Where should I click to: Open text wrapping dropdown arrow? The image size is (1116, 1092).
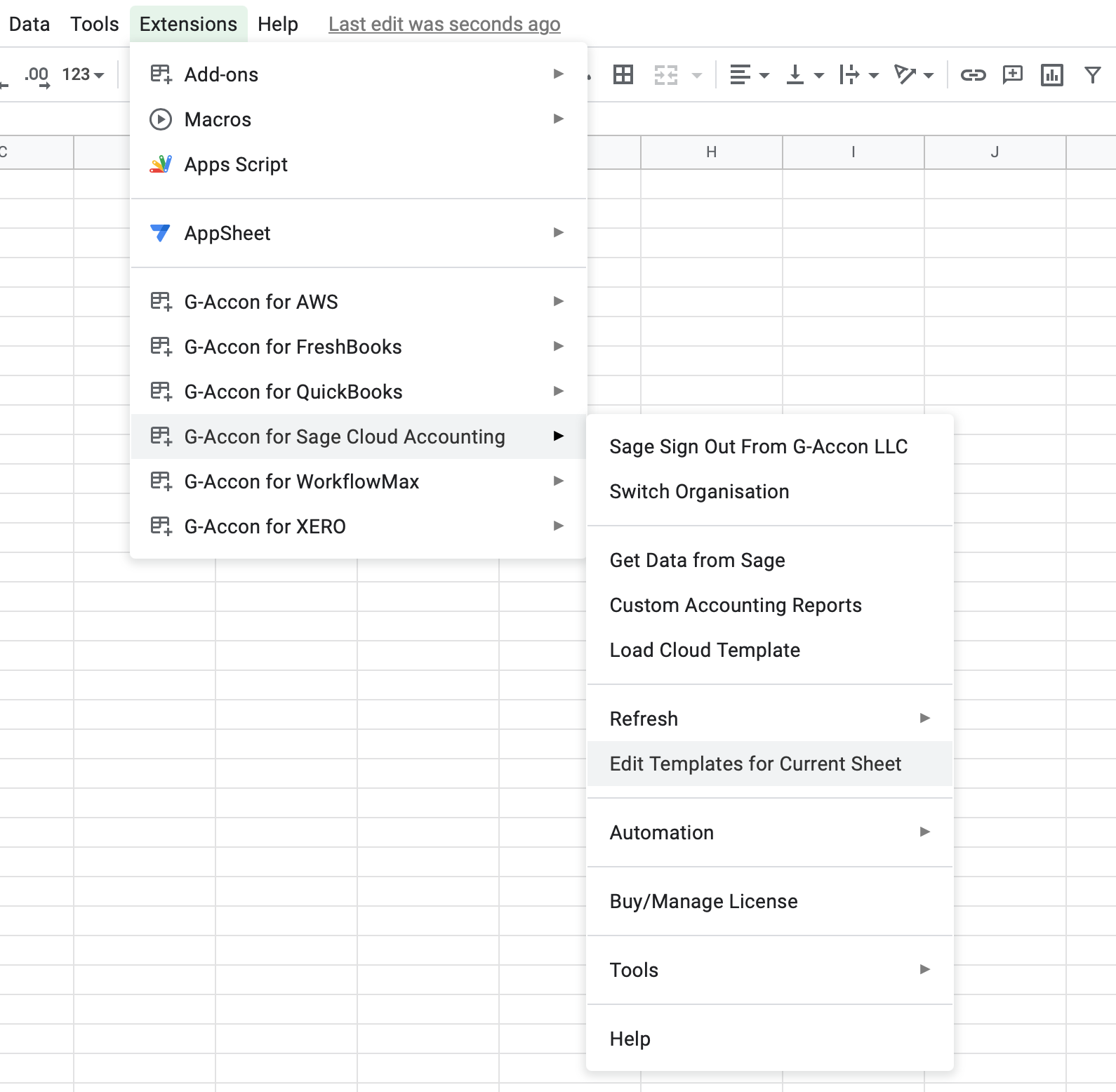tap(874, 75)
